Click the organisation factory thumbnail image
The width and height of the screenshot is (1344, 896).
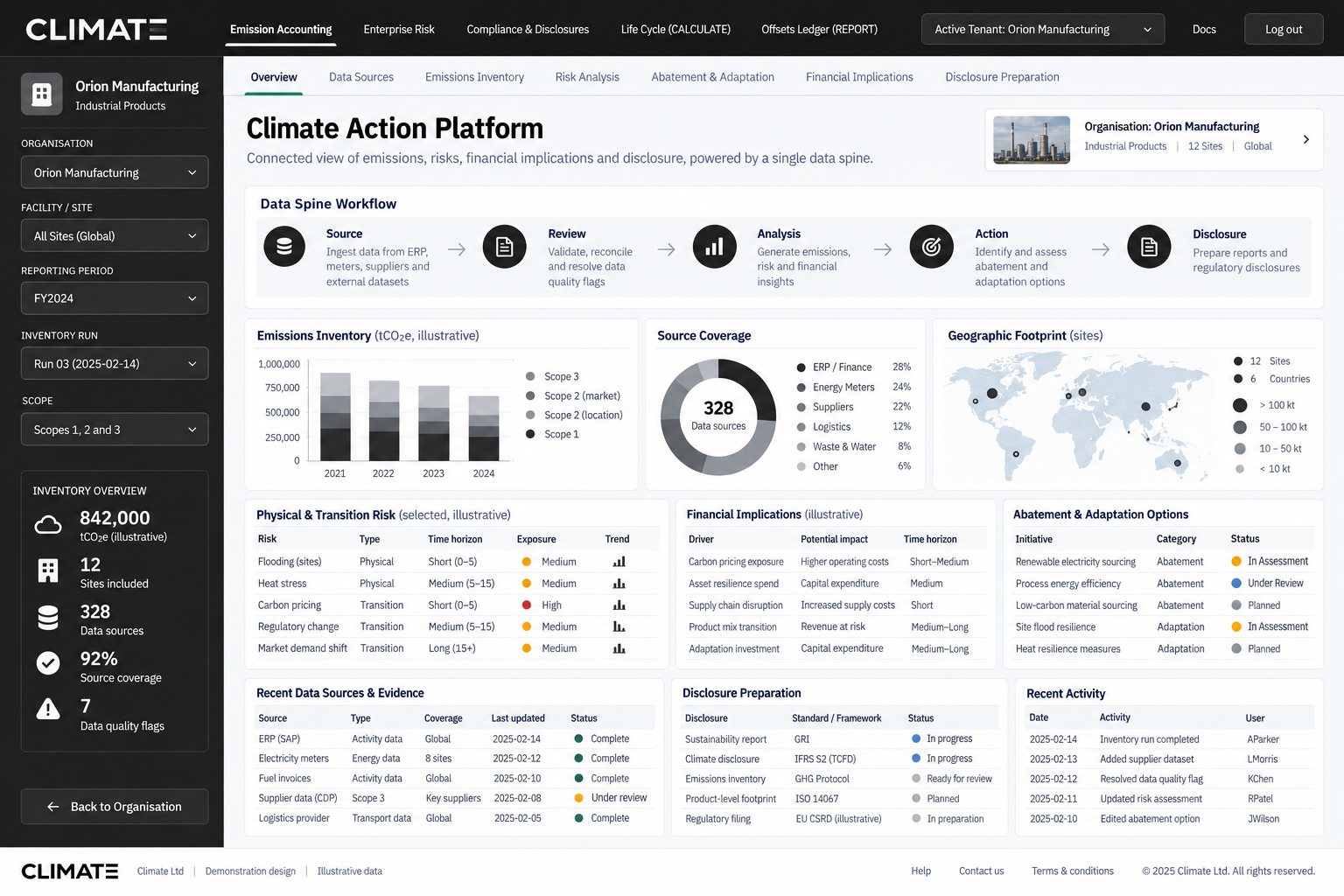tap(1032, 140)
